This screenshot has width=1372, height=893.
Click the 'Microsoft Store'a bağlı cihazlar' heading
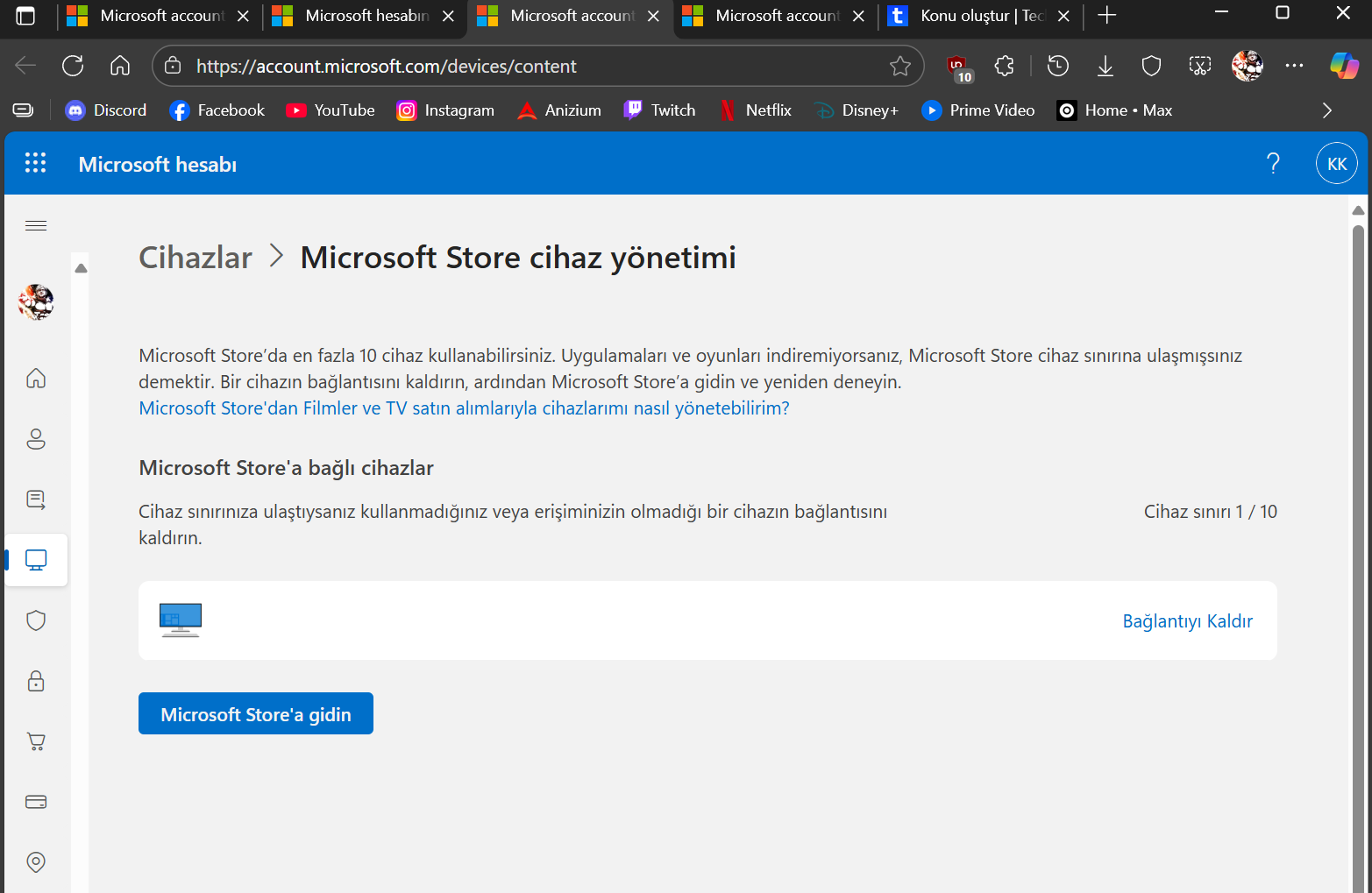point(286,468)
